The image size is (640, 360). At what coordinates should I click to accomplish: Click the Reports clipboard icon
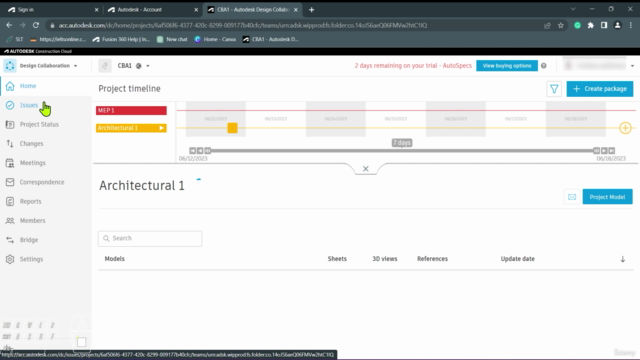[10, 201]
